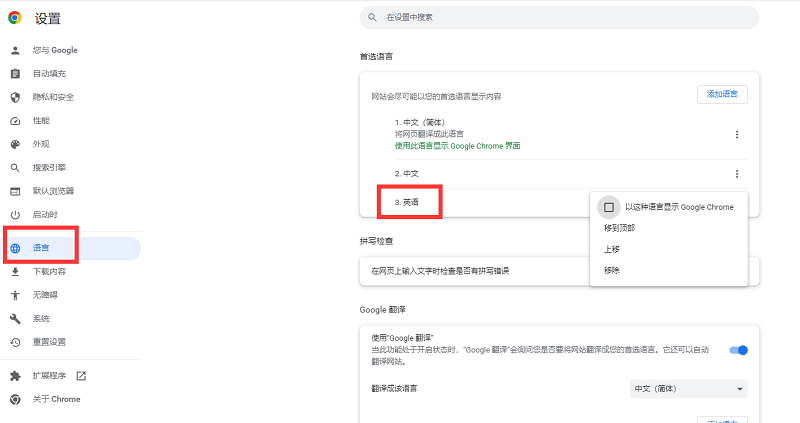This screenshot has width=800, height=423.
Task: Choose 移除 from the context menu
Action: click(611, 270)
